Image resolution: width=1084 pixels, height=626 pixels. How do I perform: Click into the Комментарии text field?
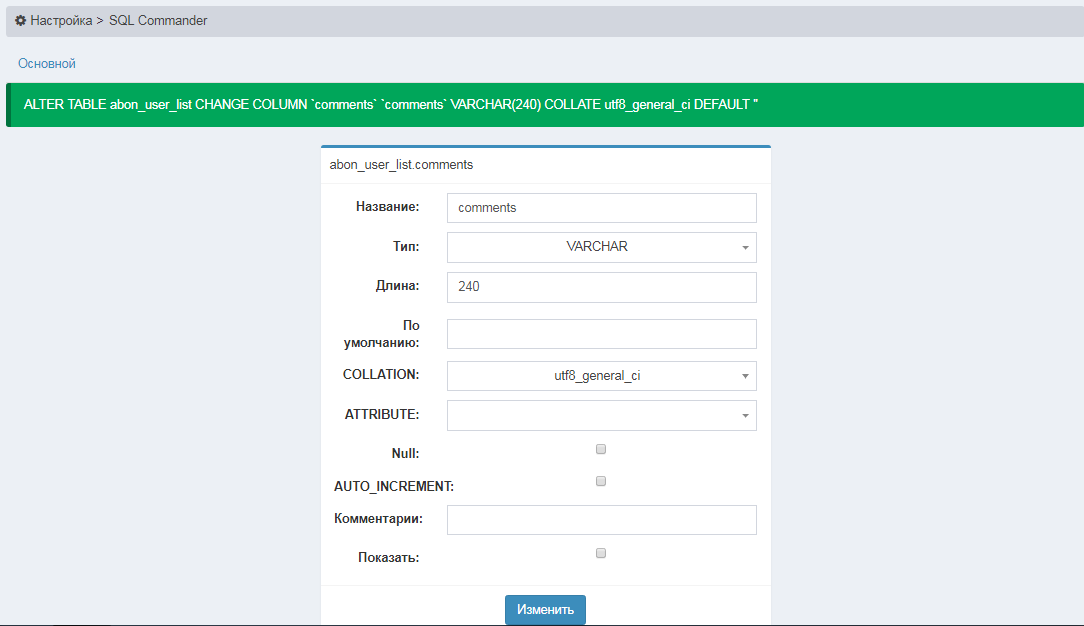pos(601,520)
